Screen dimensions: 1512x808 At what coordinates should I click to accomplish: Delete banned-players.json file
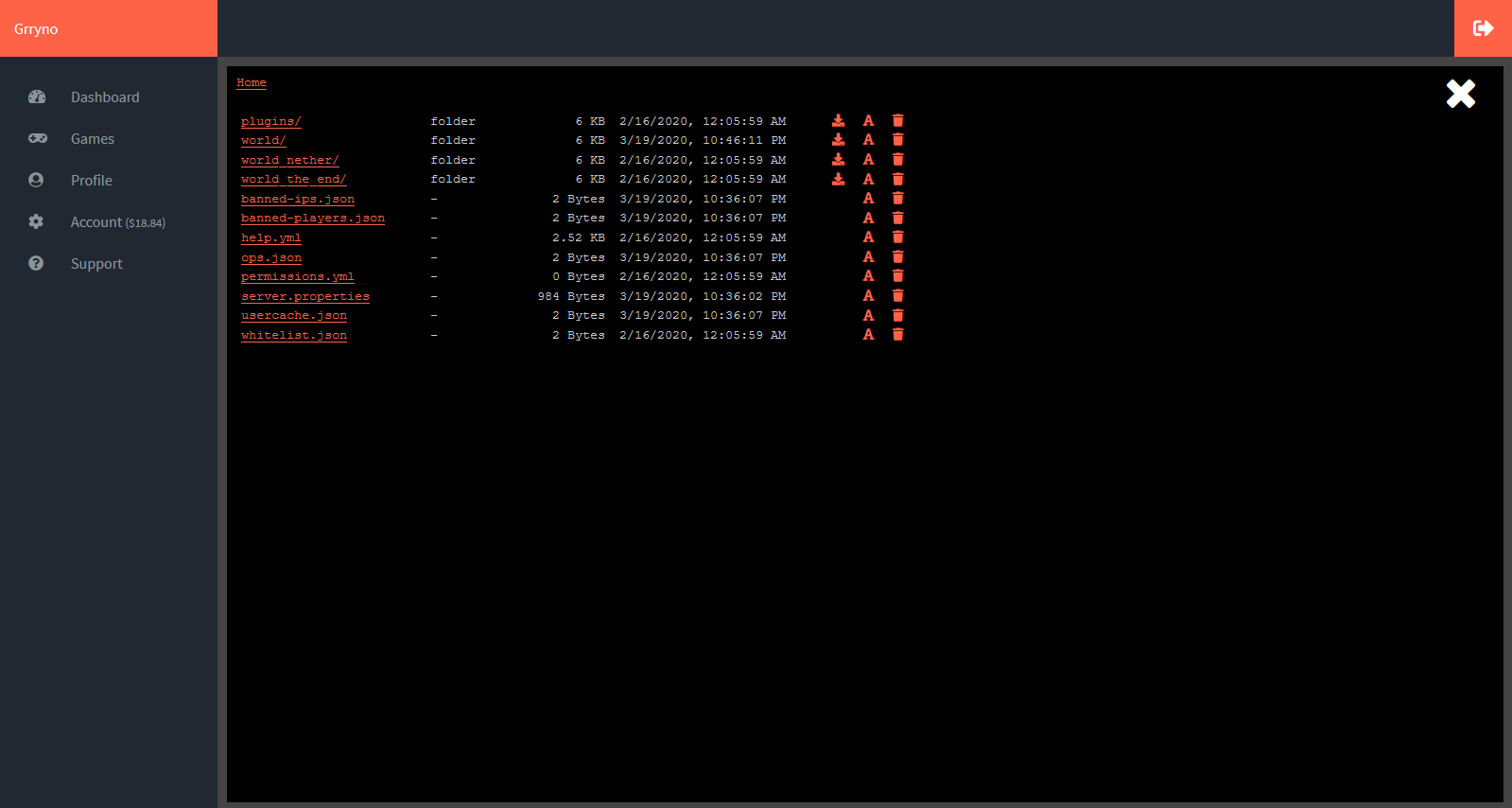(898, 218)
